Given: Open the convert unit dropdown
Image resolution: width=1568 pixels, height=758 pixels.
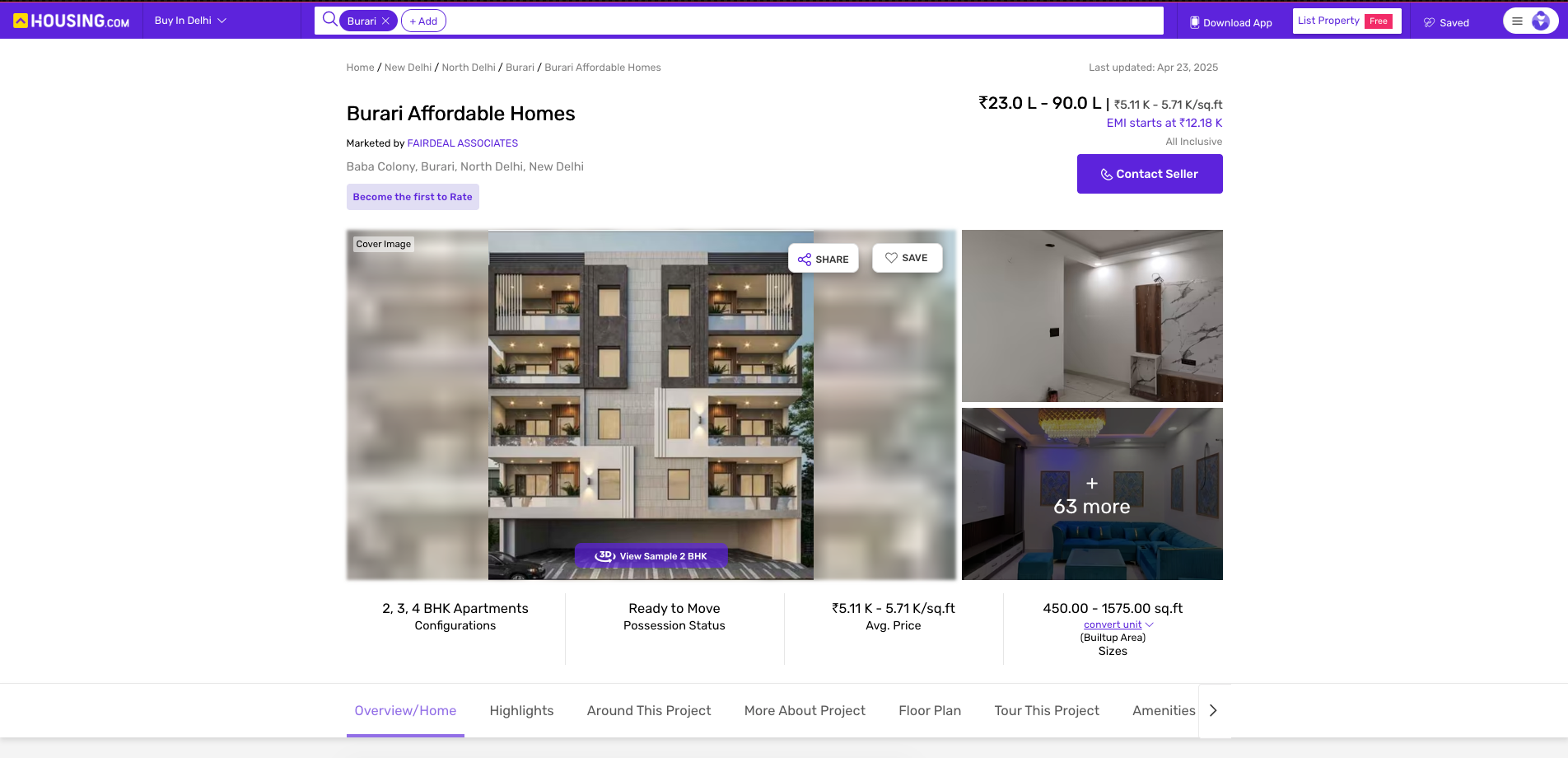Looking at the screenshot, I should click(1112, 624).
